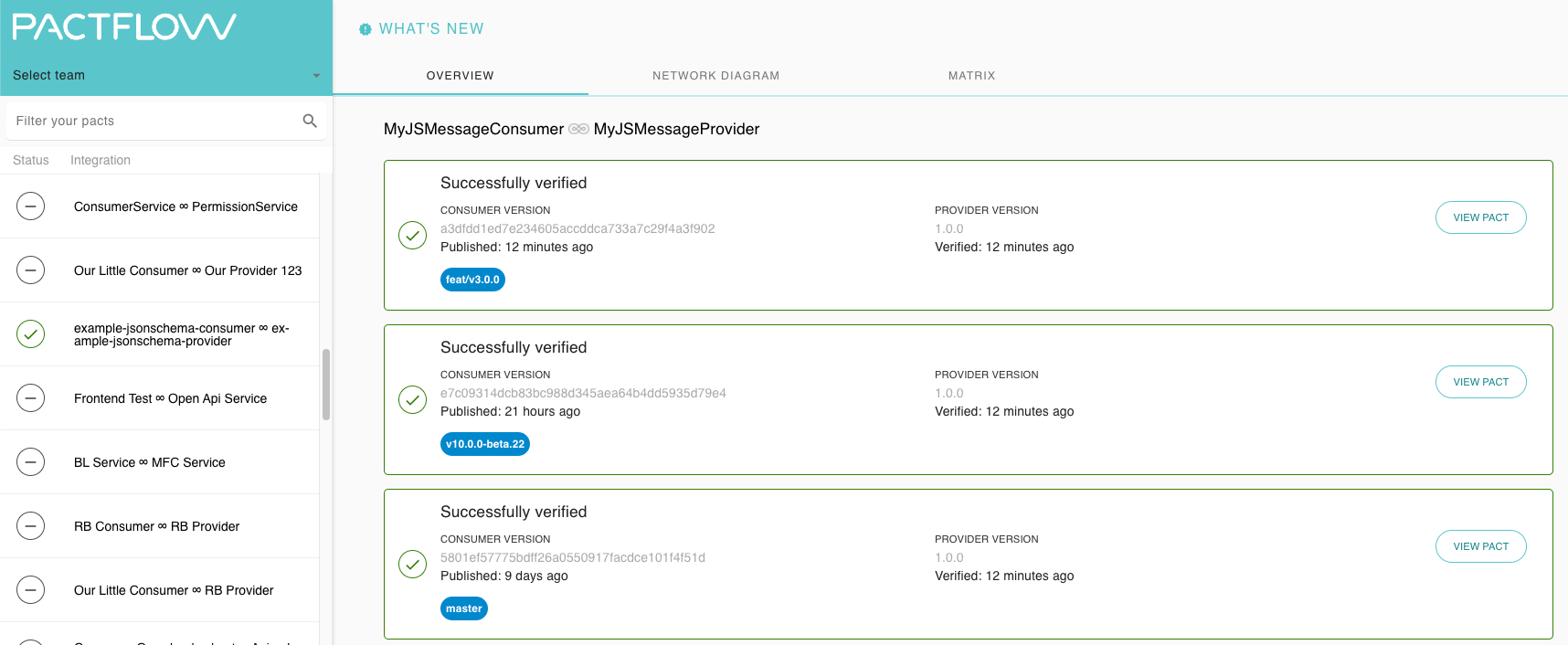View pact for feat/v3.0.0 version
This screenshot has width=1568, height=645.
coord(1481,217)
